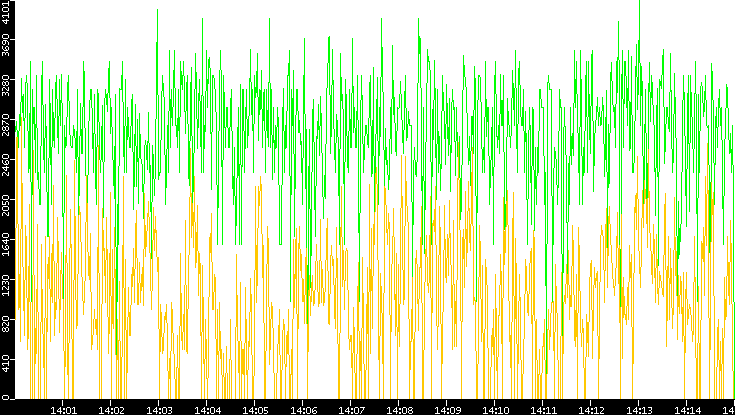
Task: Select the 14:14 time axis tick
Action: tap(687, 409)
